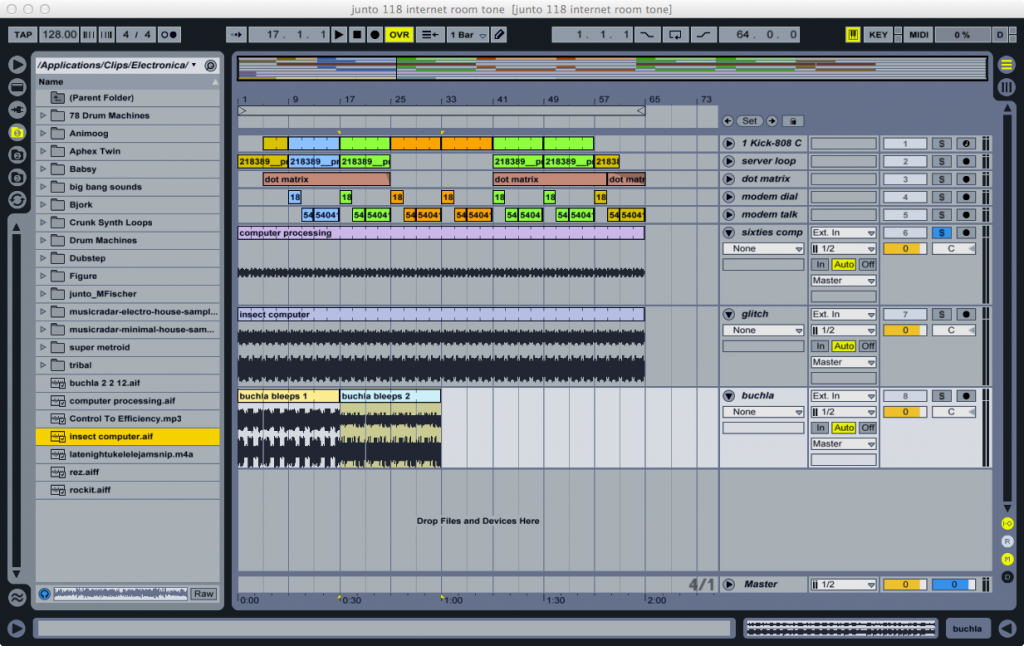Image resolution: width=1024 pixels, height=646 pixels.
Task: Toggle track 4 modem dial activator
Action: (904, 197)
